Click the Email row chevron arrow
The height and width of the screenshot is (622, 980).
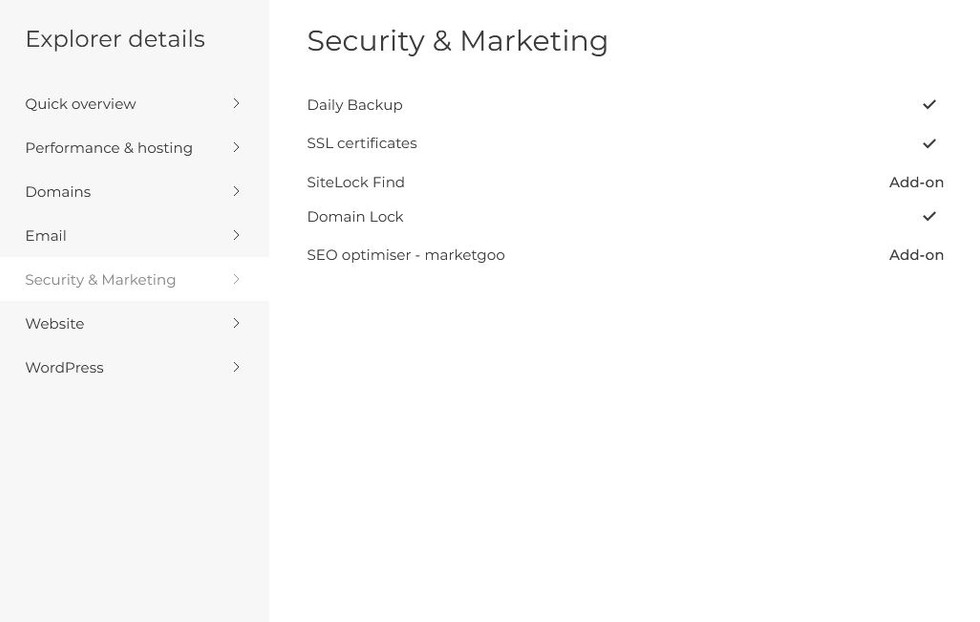[x=236, y=236]
